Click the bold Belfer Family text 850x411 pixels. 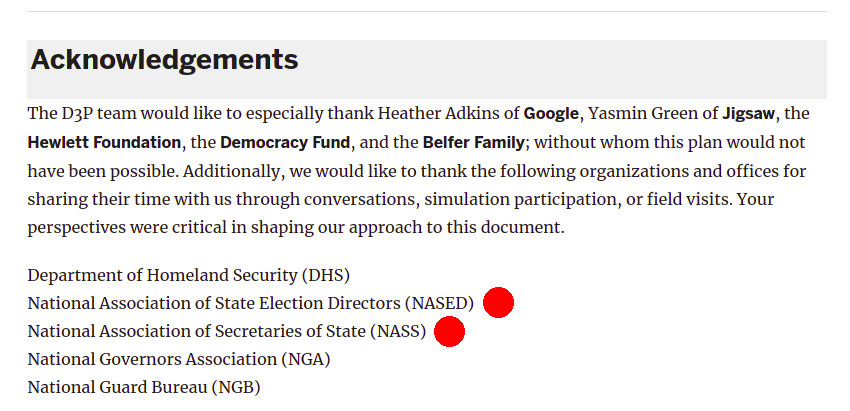coord(474,143)
